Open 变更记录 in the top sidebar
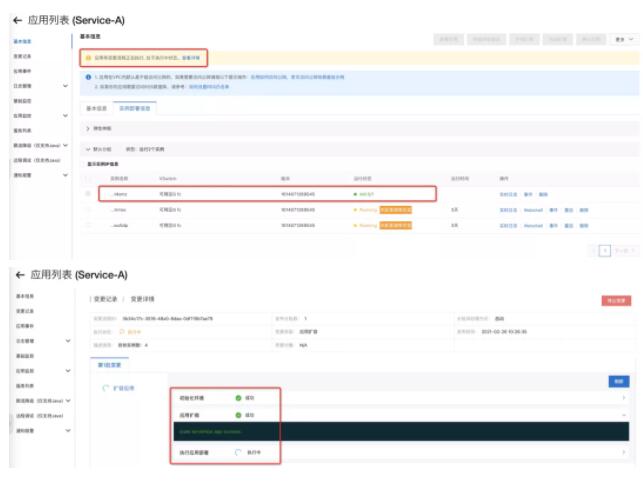643x484 pixels. pyautogui.click(x=22, y=56)
